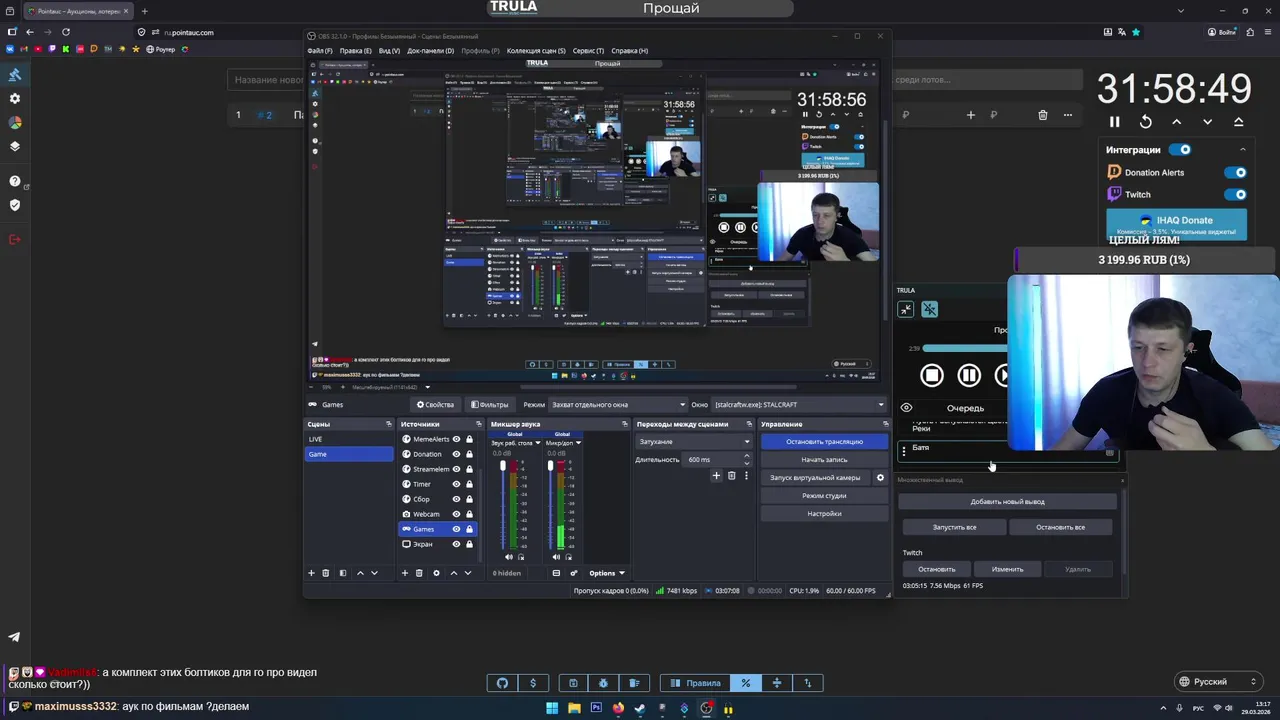Enable Режим студии in OBS controls
This screenshot has height=720, width=1280.
(x=825, y=496)
